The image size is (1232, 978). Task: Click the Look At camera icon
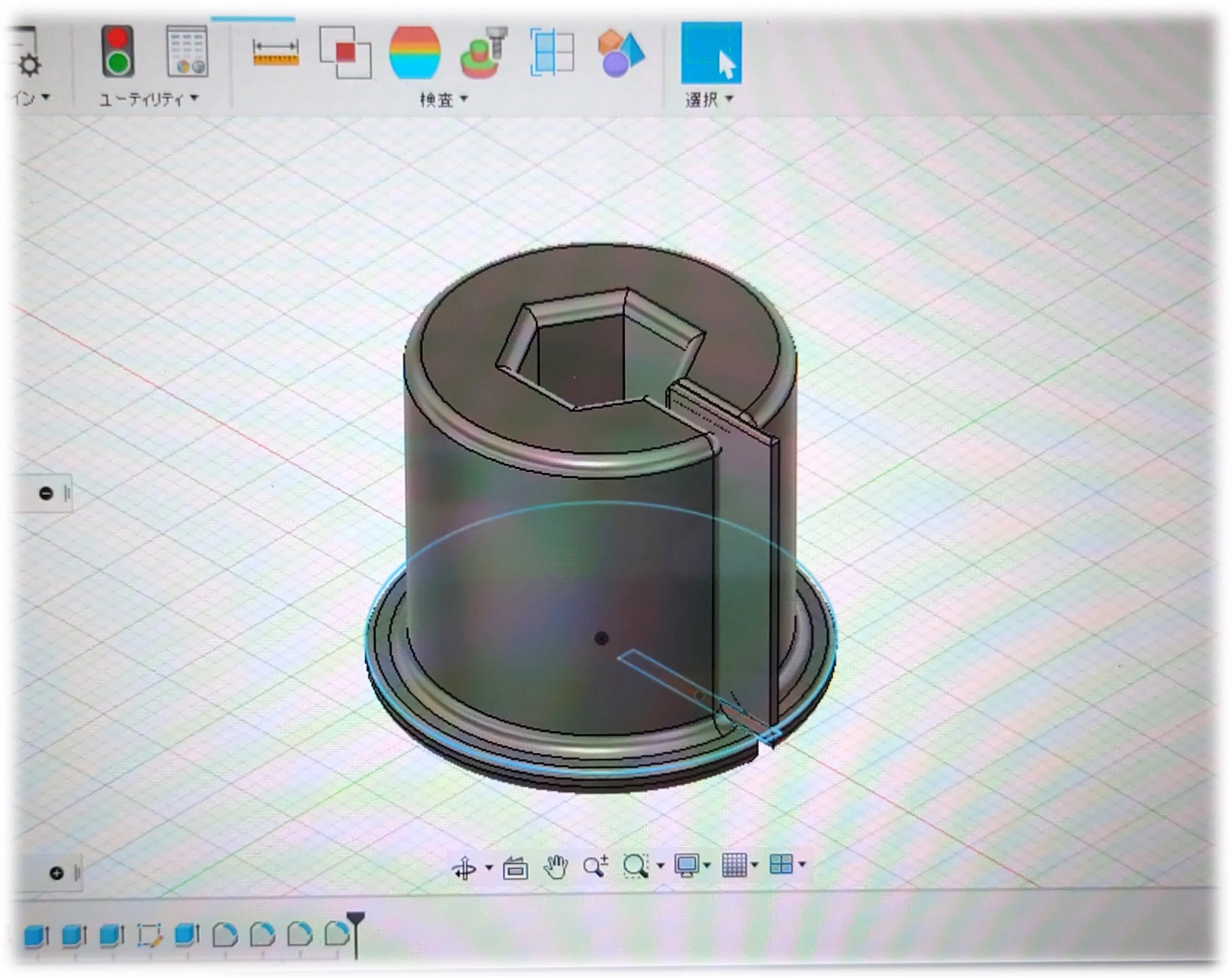pyautogui.click(x=515, y=868)
